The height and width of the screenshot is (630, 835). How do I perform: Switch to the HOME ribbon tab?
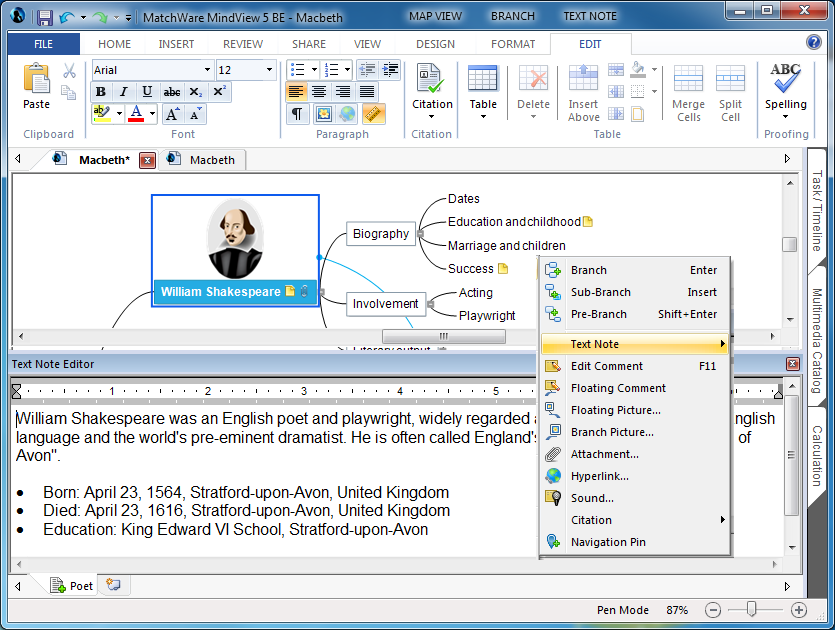[114, 44]
